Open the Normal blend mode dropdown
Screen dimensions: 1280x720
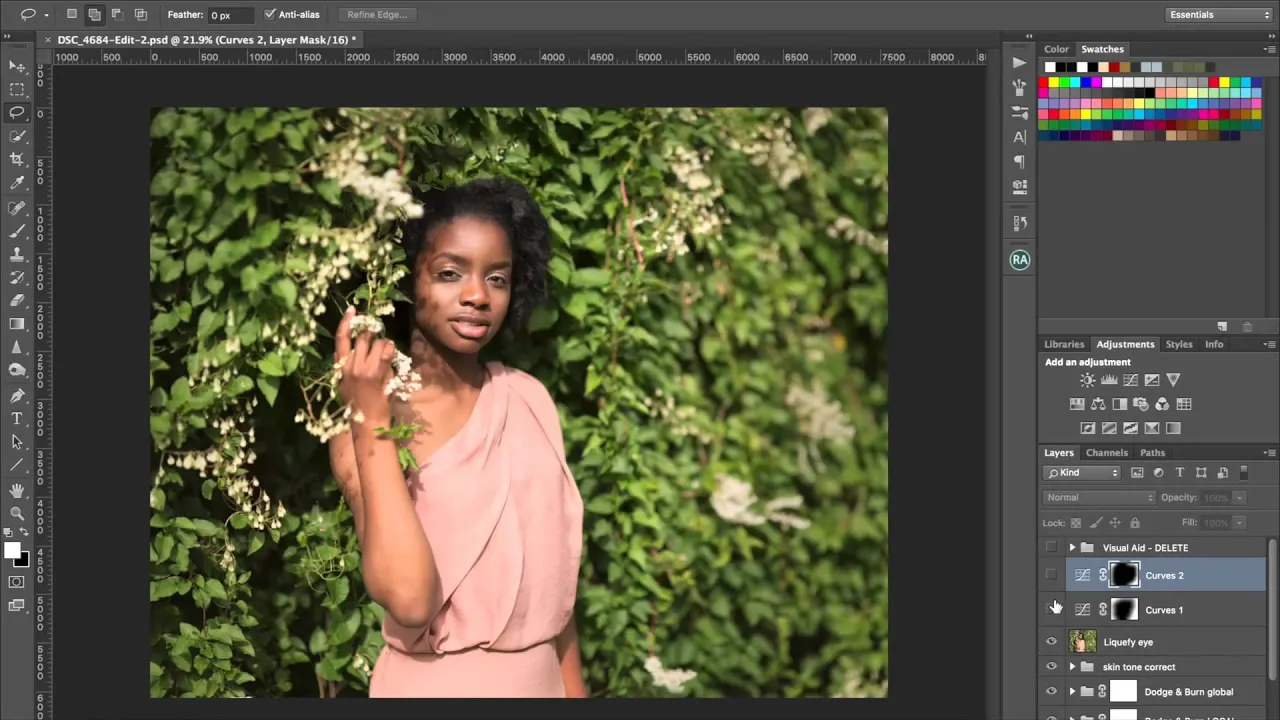pyautogui.click(x=1098, y=497)
